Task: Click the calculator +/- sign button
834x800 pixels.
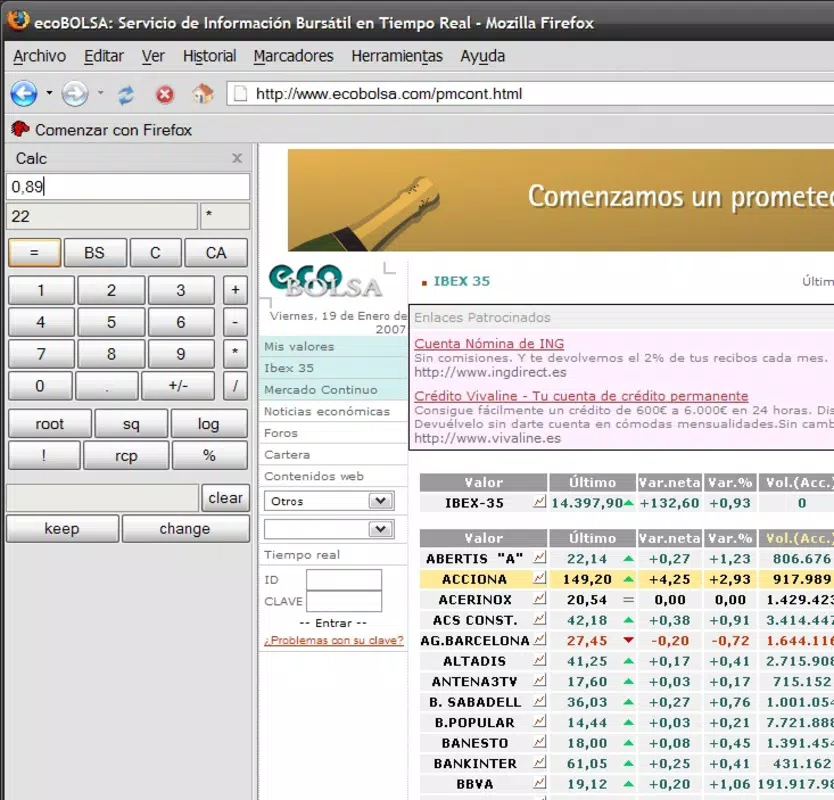Action: (178, 386)
